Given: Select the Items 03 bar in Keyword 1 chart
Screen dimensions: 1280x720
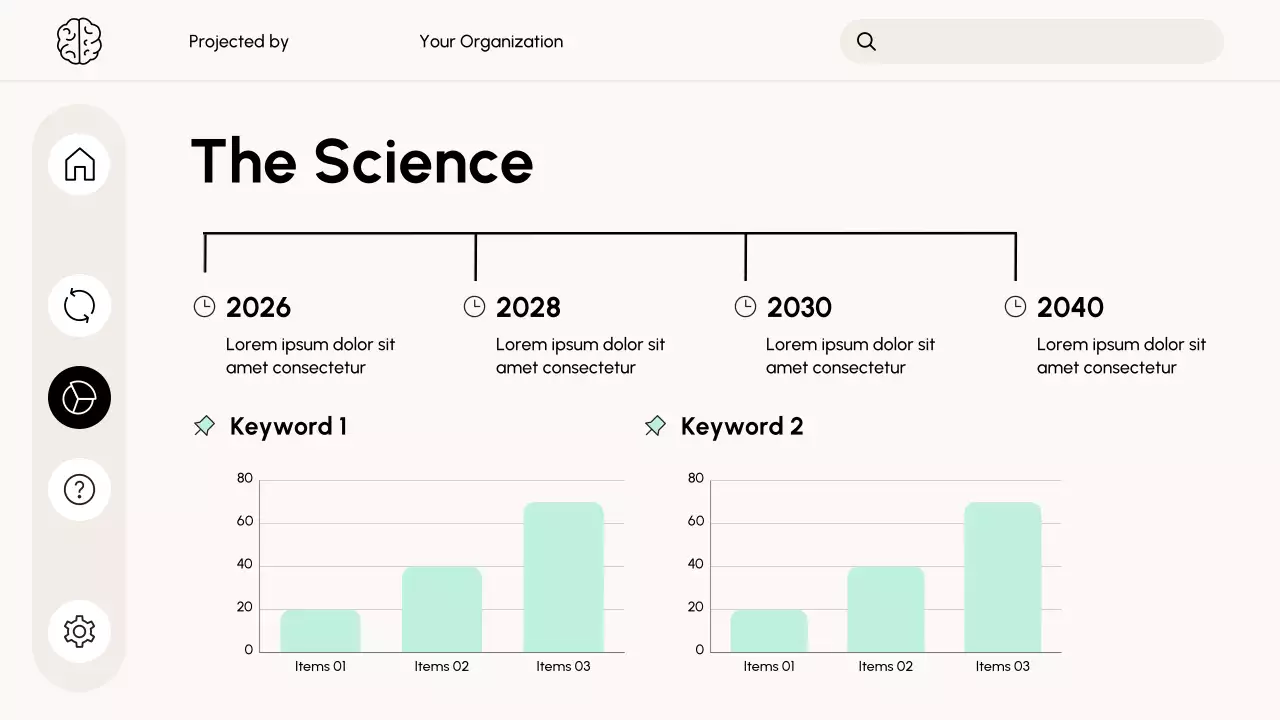Looking at the screenshot, I should [x=563, y=578].
